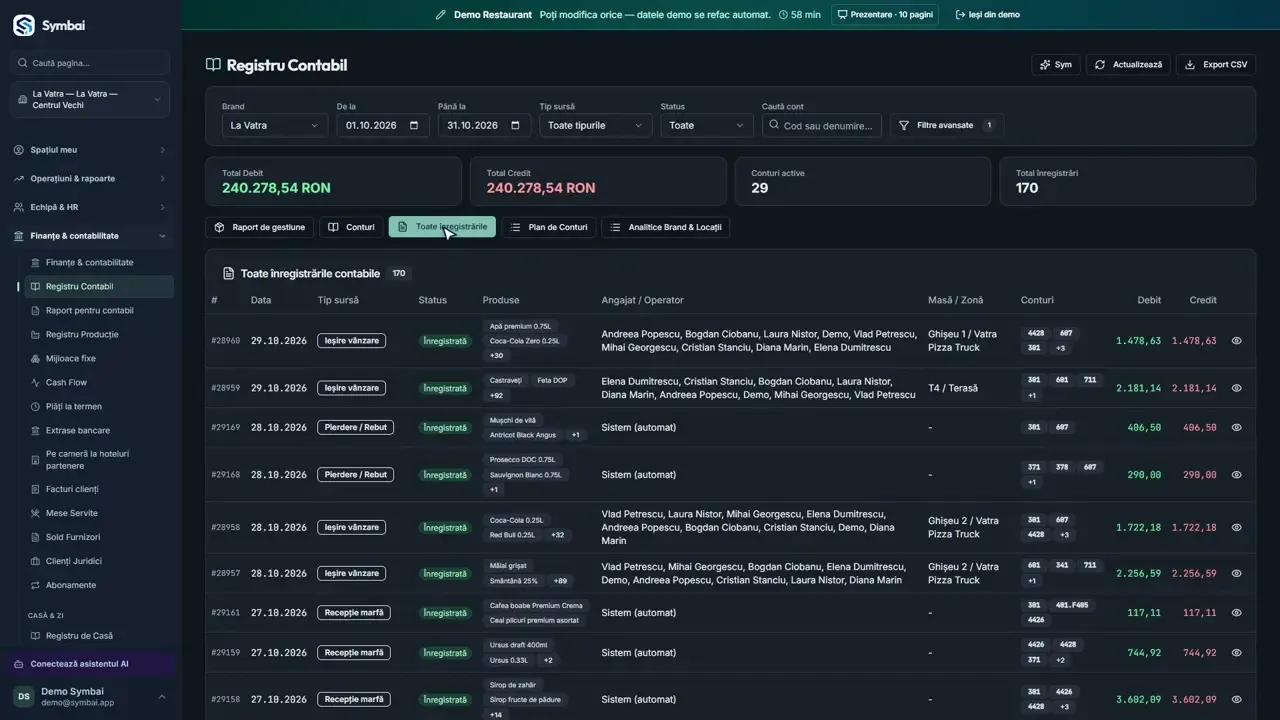Viewport: 1280px width, 720px height.
Task: Switch to Plan de Conturi tab
Action: 549,227
